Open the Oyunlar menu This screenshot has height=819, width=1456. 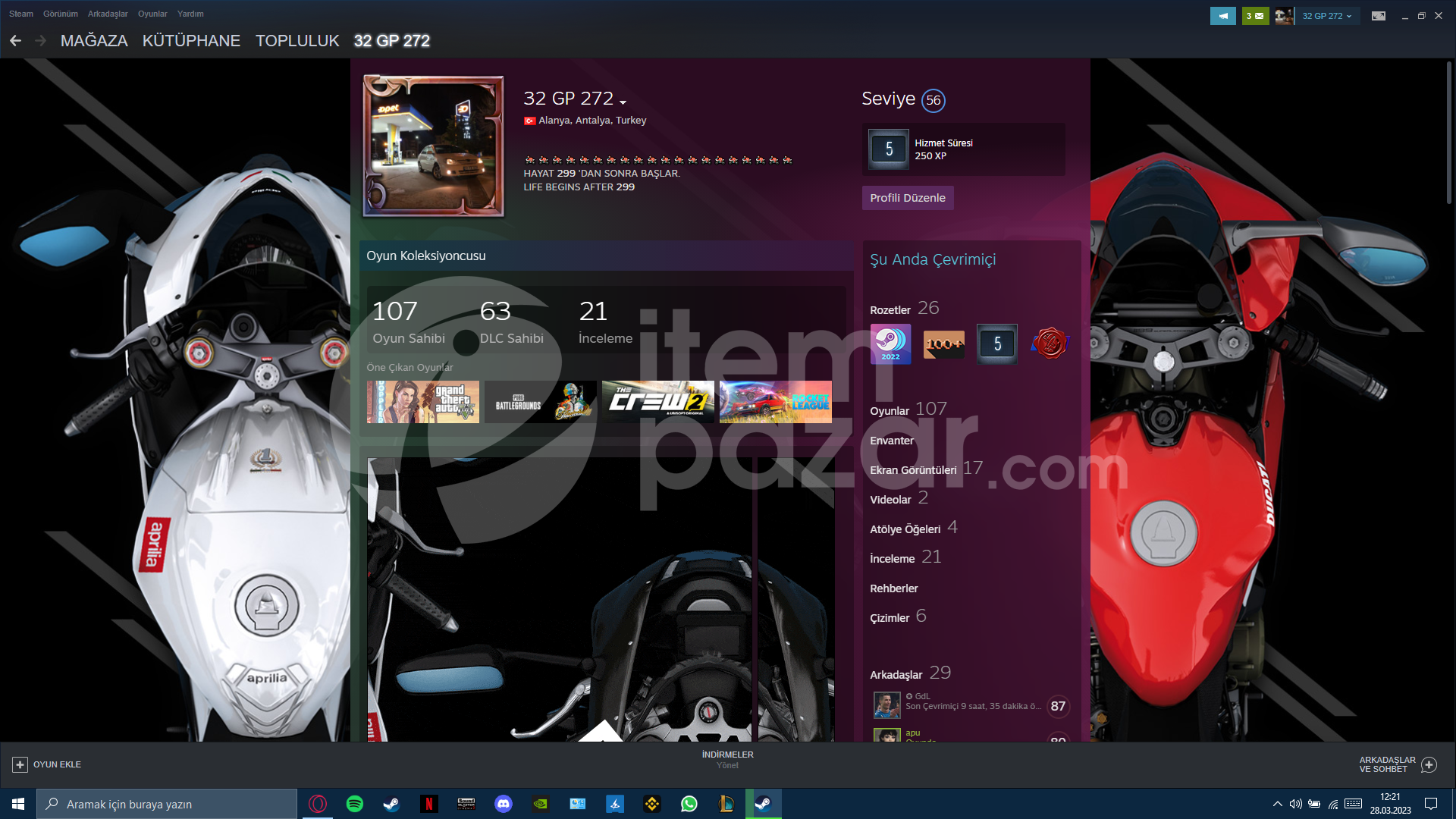pos(152,14)
